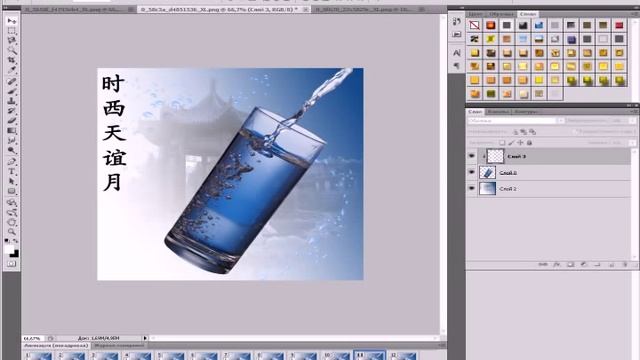The height and width of the screenshot is (360, 640).
Task: Open the layer blend mode dropdown
Action: coord(516,121)
